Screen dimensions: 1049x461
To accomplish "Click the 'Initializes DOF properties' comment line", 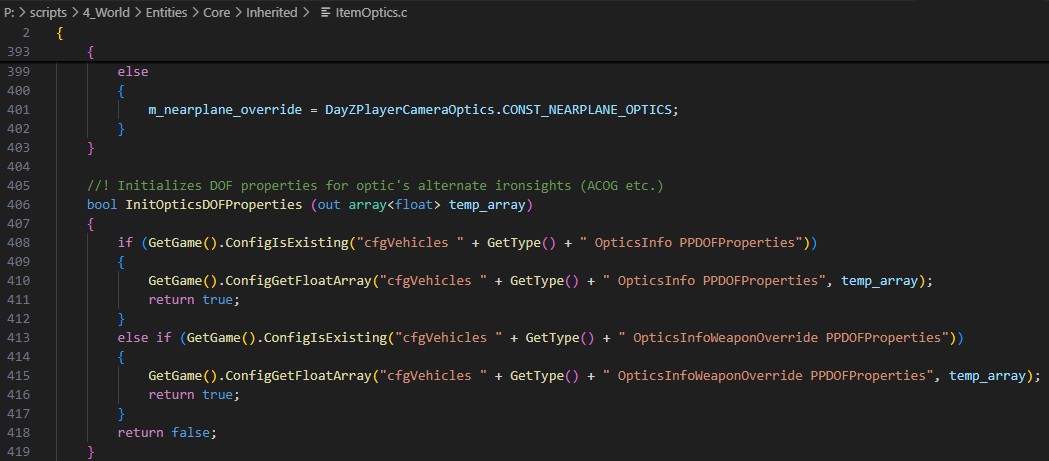I will [x=375, y=185].
